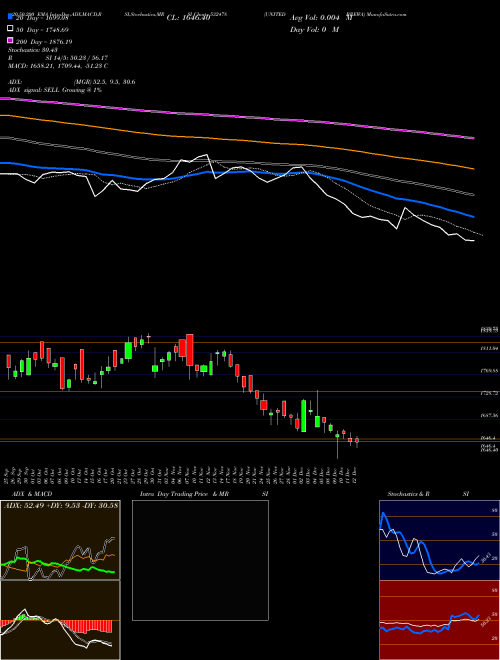Viewport: 500px width, 660px height.
Task: Click the 'ADX: 52.49 +DY: 9.53 -DY: 30.58' header
Action: 61,505
